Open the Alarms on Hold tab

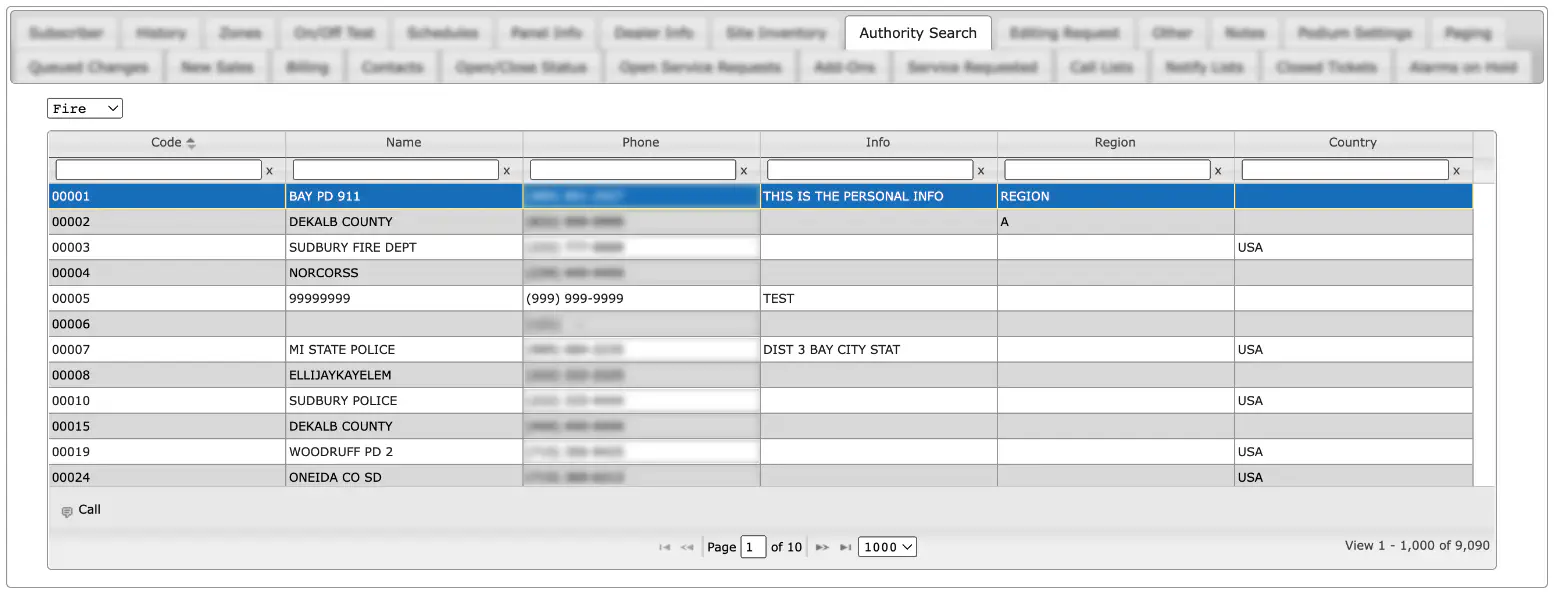tap(1463, 68)
